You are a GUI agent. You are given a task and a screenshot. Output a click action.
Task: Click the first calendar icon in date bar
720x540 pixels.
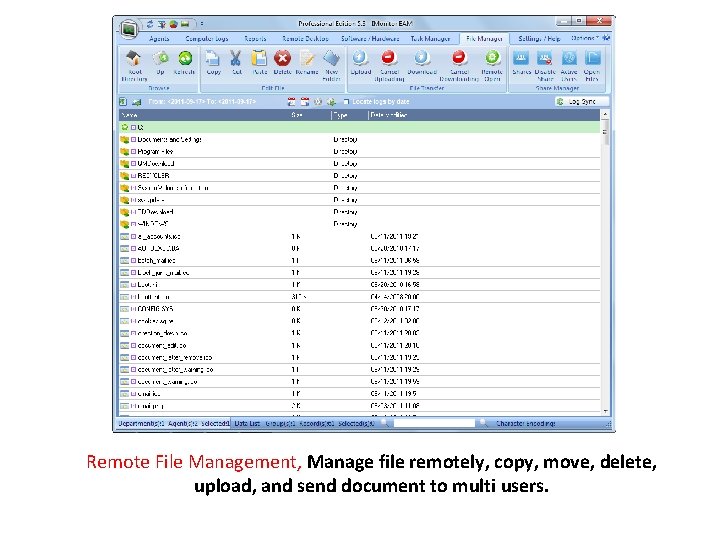(x=291, y=101)
